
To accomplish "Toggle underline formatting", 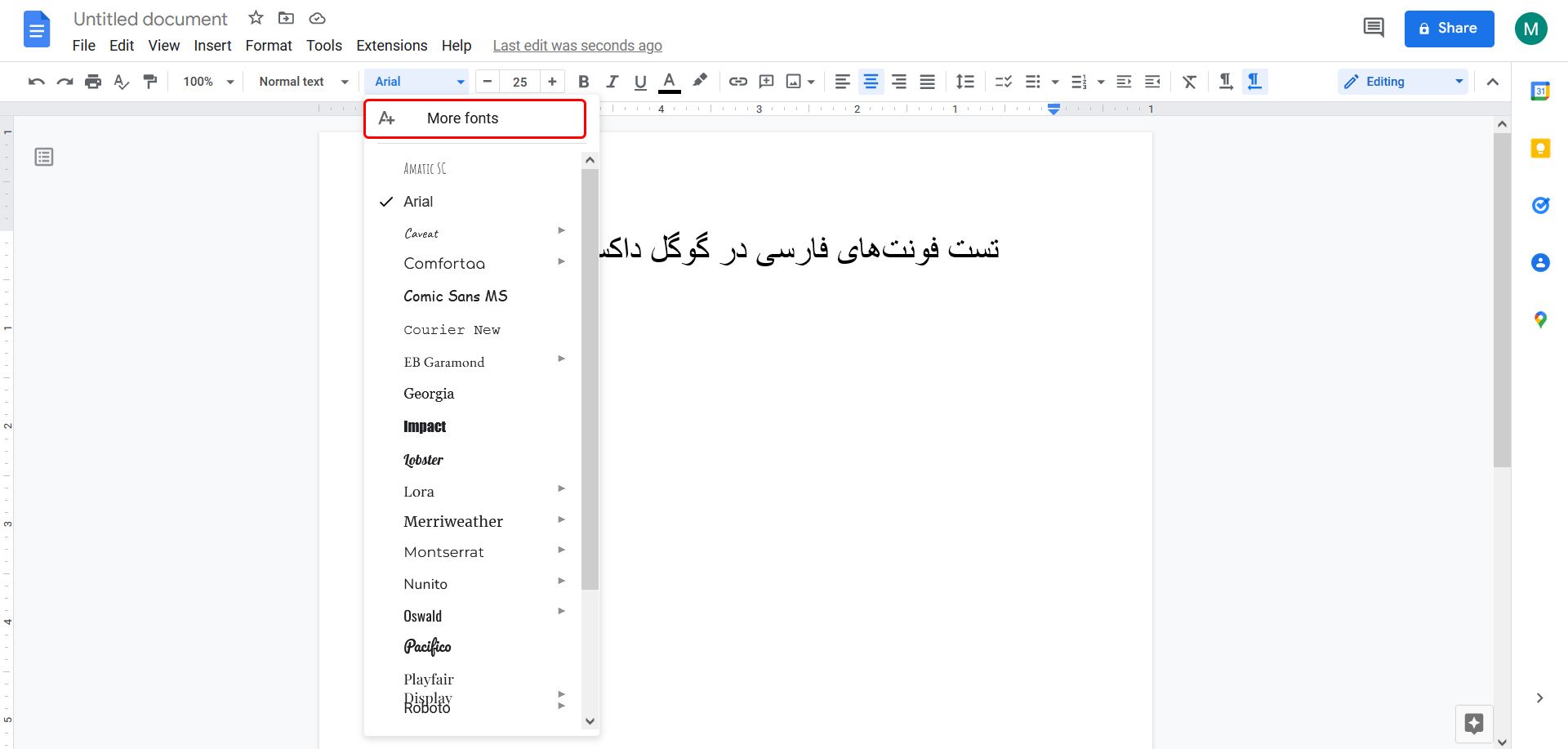I will [640, 81].
